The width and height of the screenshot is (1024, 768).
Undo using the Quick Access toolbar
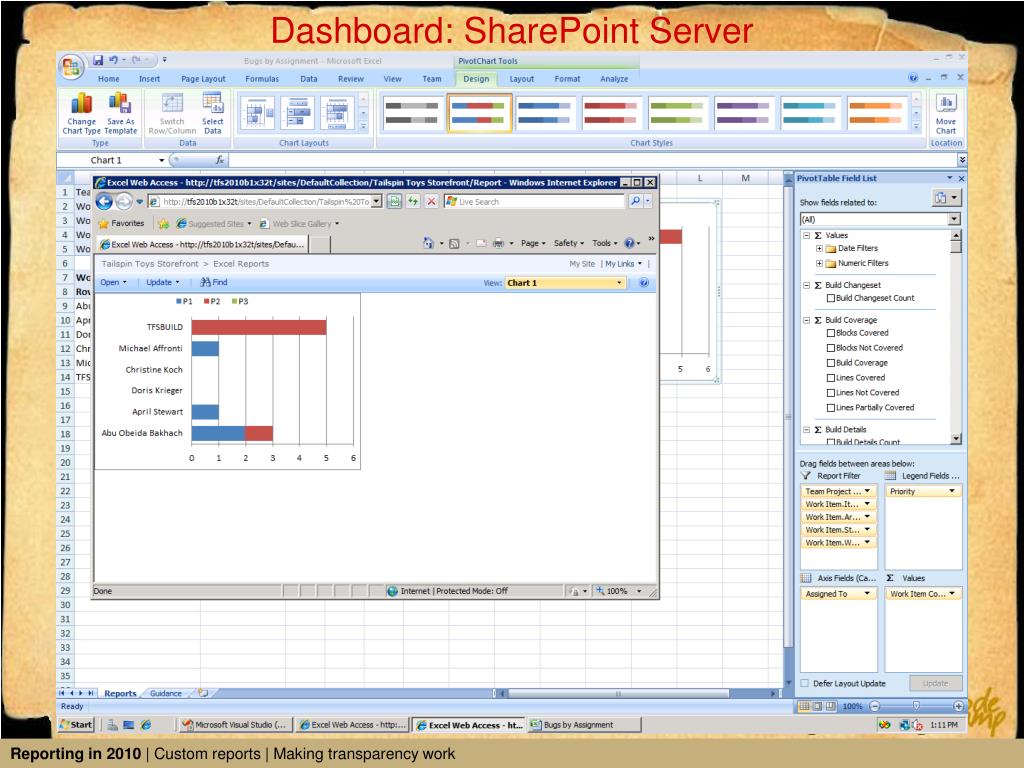[114, 60]
